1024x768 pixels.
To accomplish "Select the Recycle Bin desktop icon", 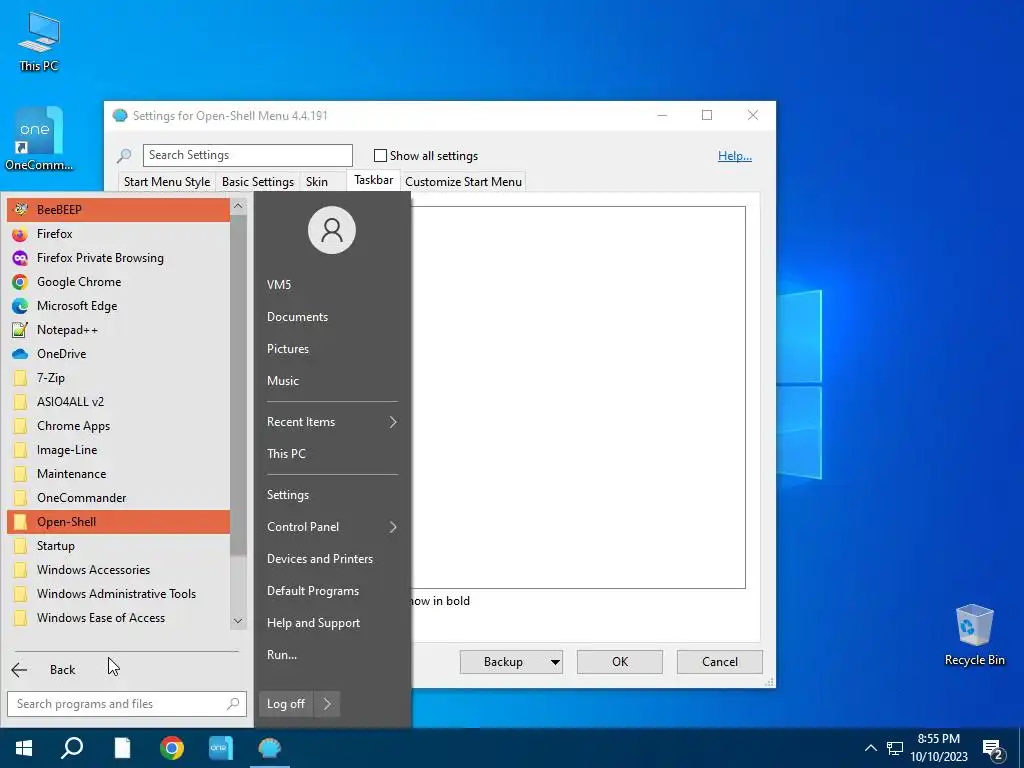I will point(974,635).
